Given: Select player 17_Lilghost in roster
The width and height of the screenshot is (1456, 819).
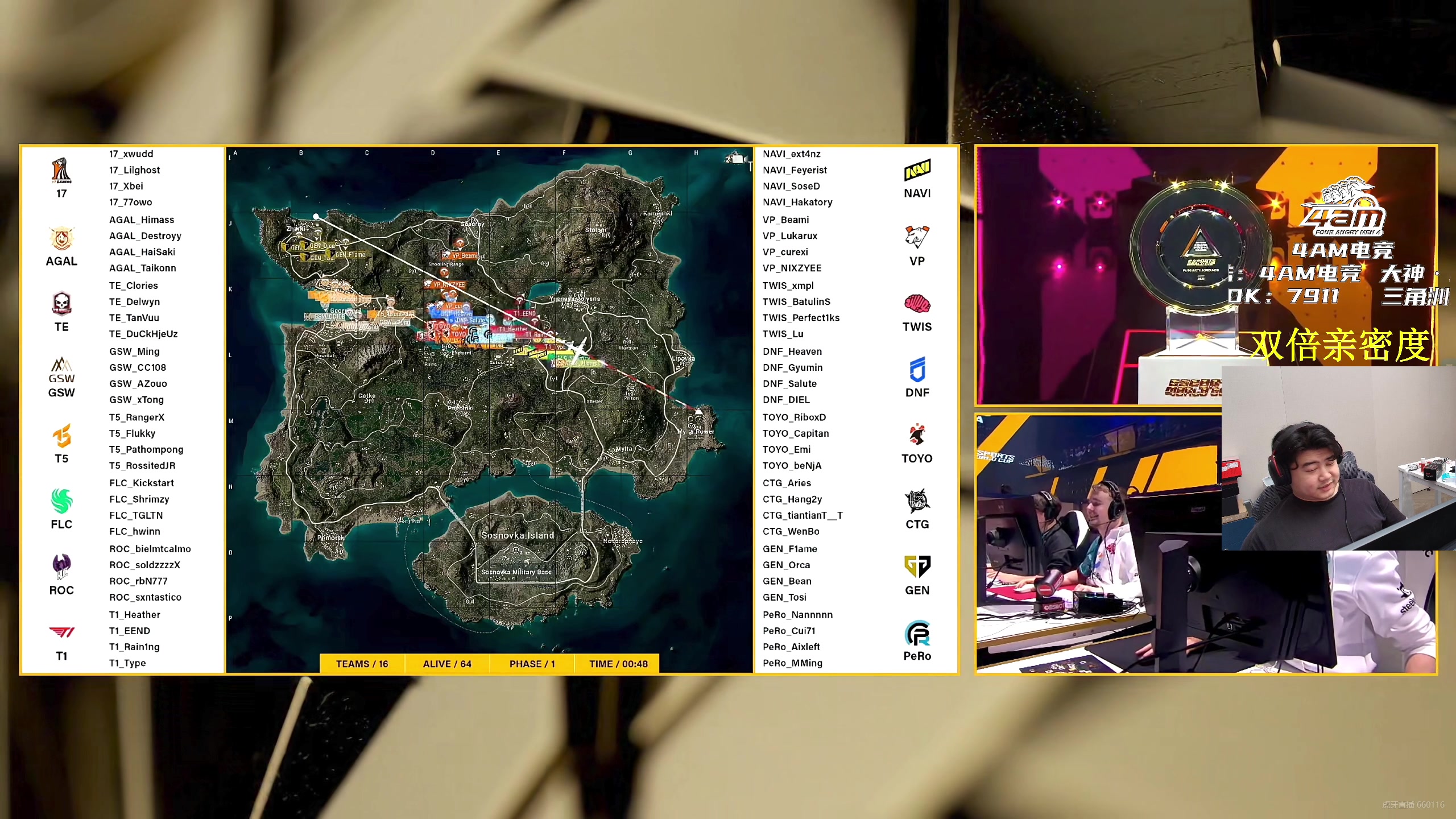Looking at the screenshot, I should click(134, 170).
